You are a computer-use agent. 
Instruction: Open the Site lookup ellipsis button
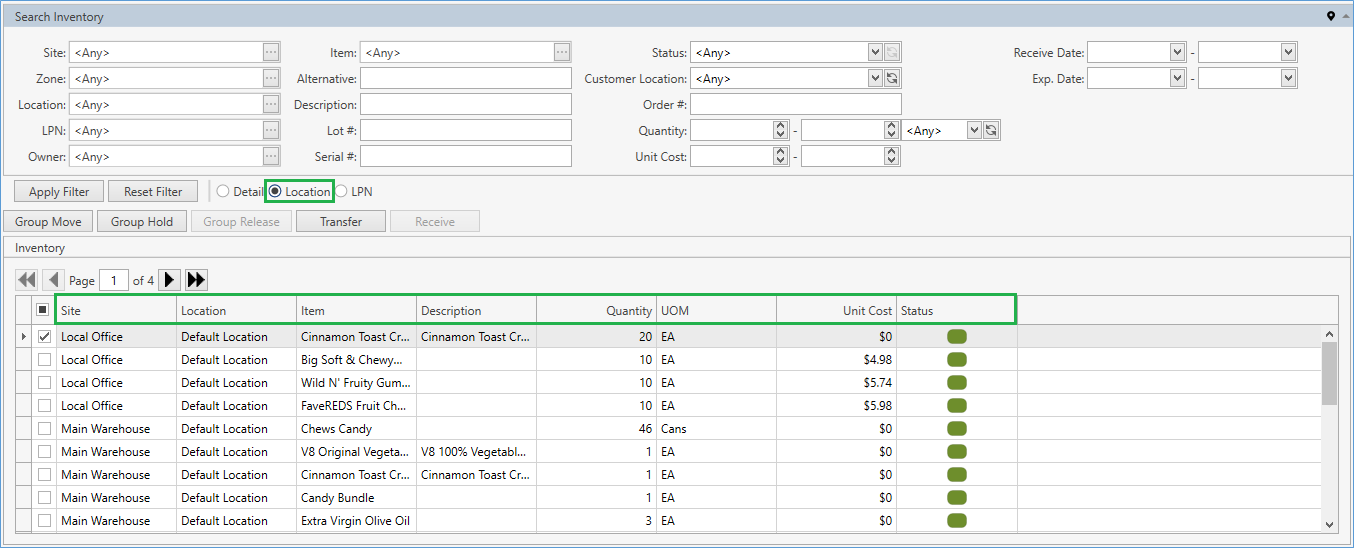tap(271, 53)
